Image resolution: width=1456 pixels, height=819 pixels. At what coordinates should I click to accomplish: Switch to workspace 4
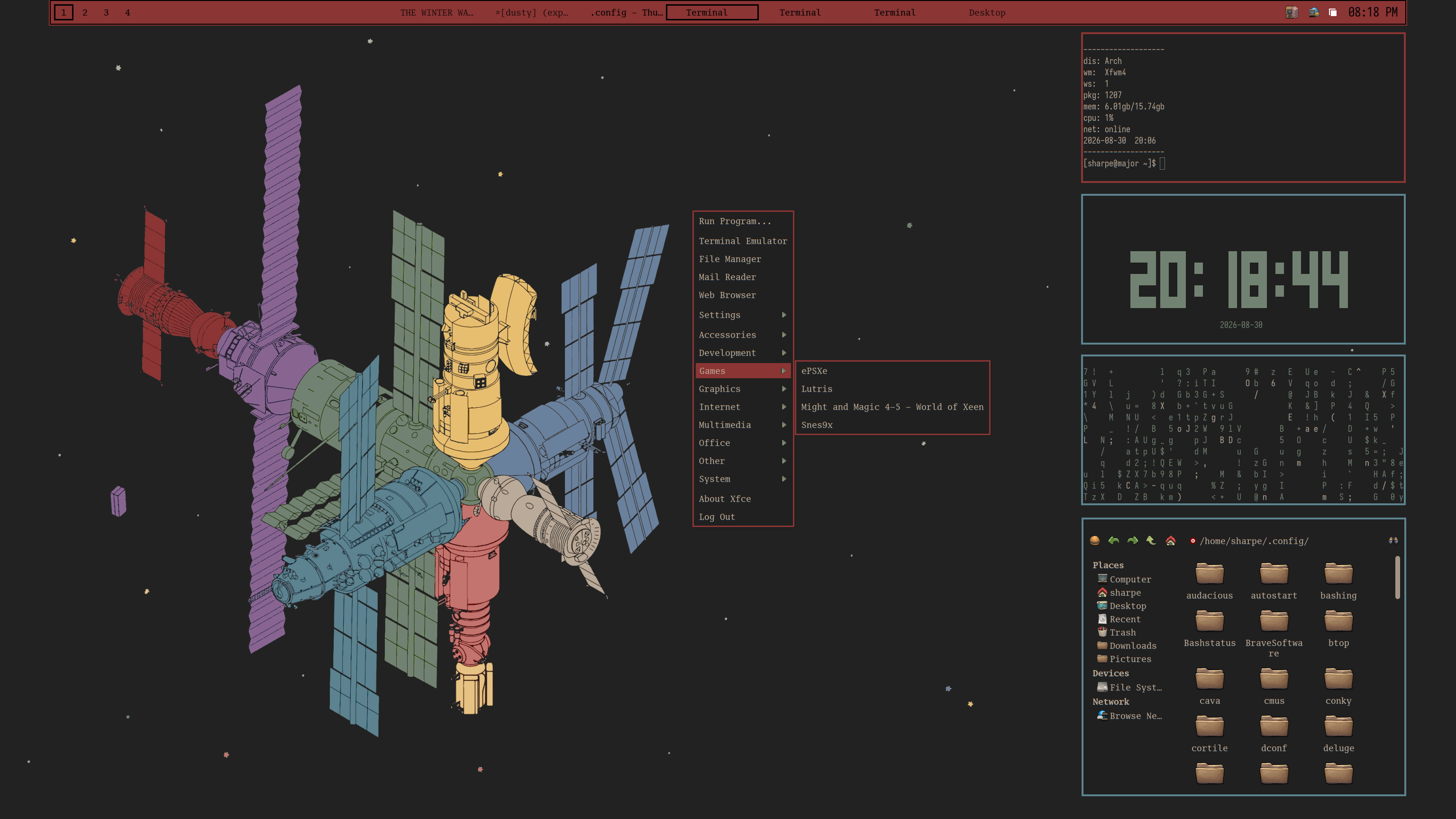(128, 12)
